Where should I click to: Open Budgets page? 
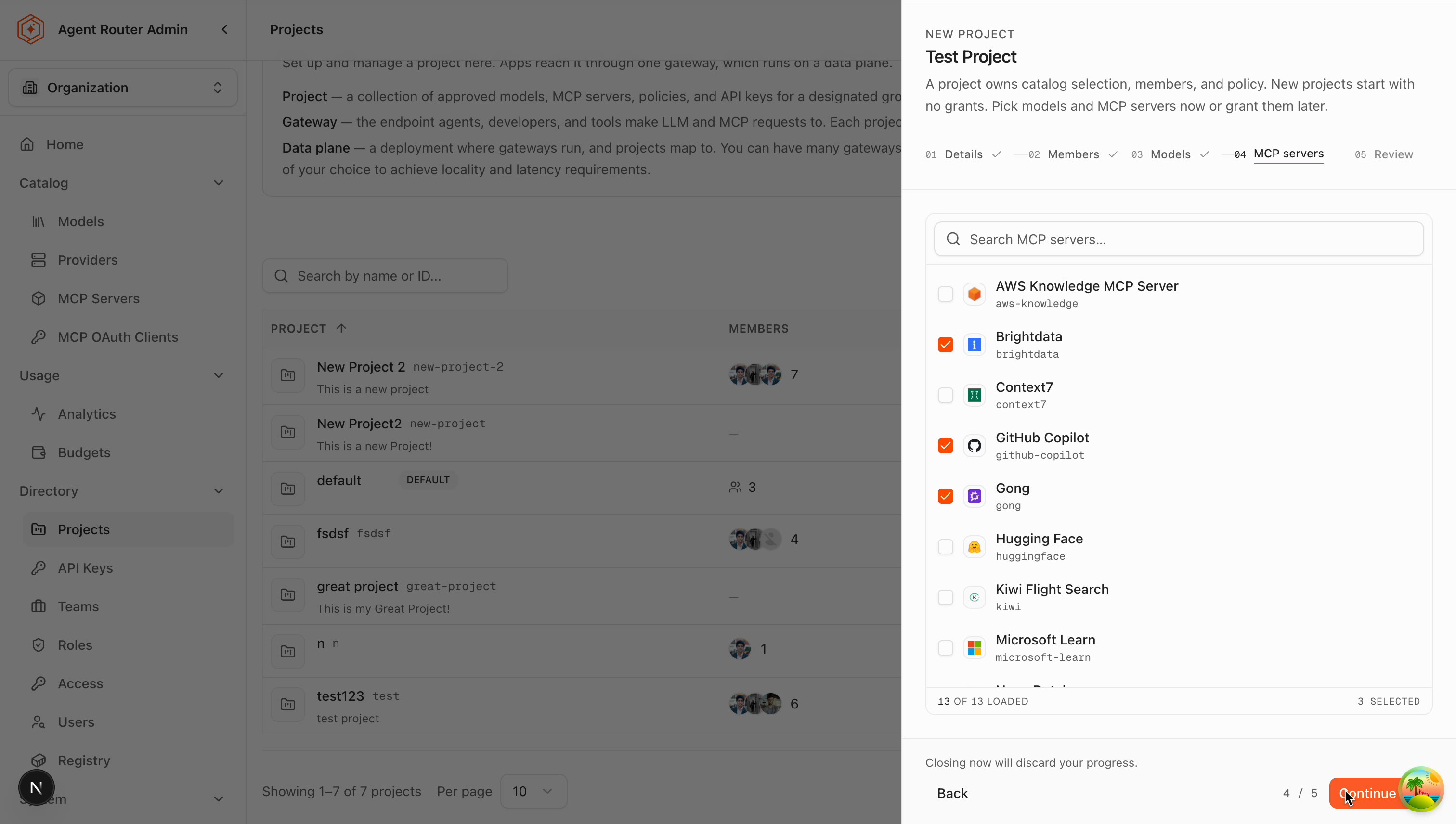84,452
